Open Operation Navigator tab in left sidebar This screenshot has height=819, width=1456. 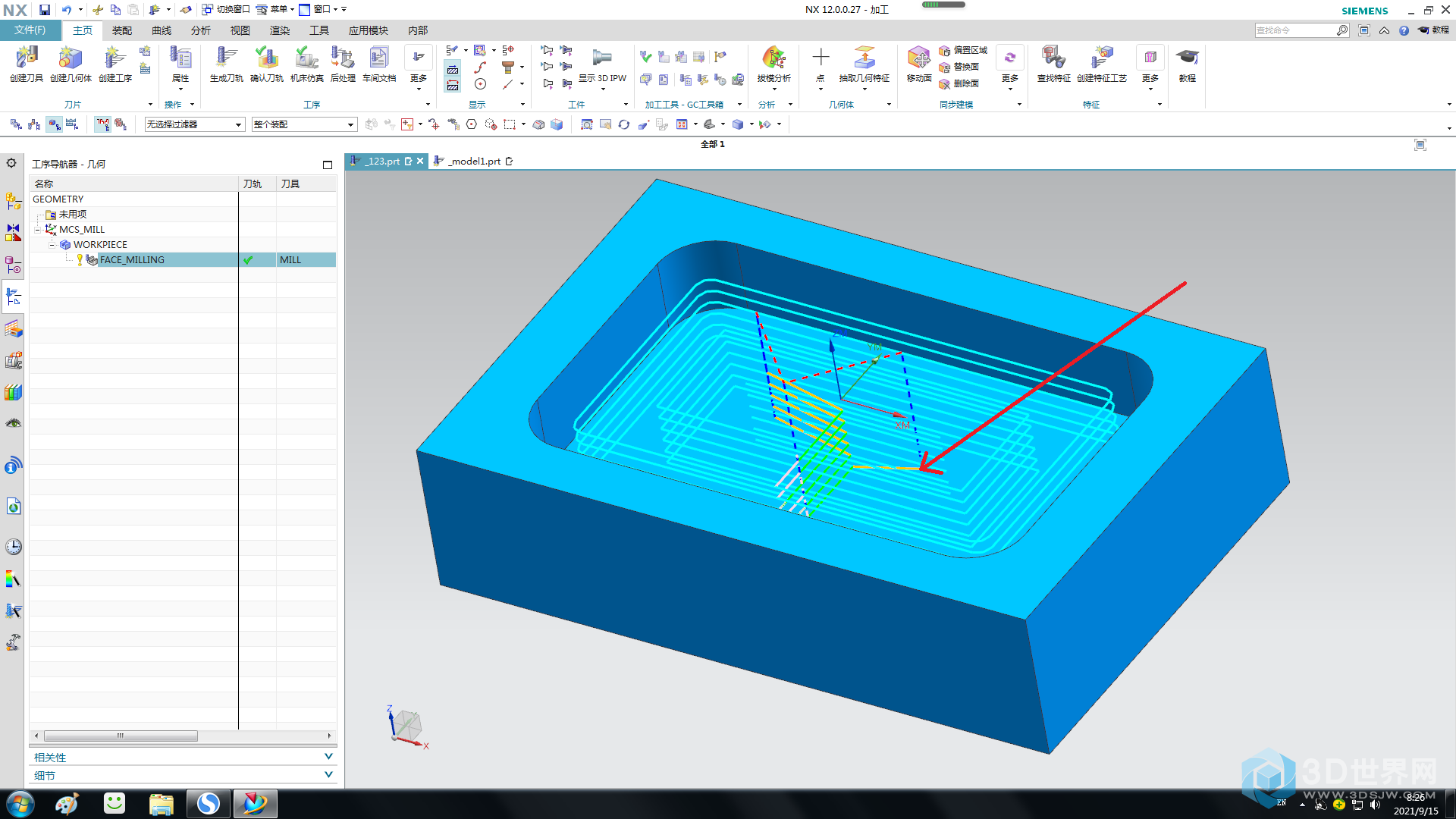[13, 297]
